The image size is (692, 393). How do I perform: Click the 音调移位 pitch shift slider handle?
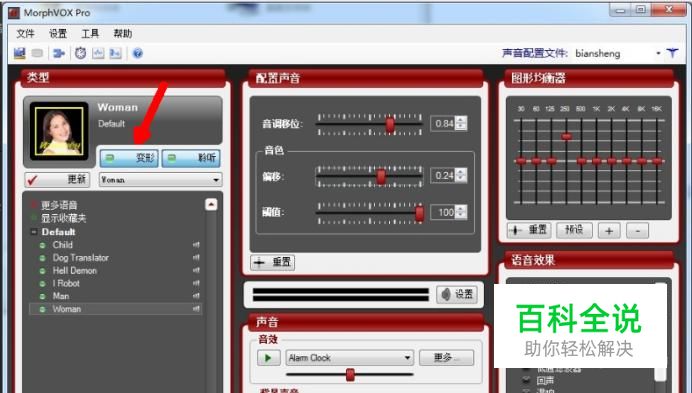(x=390, y=124)
